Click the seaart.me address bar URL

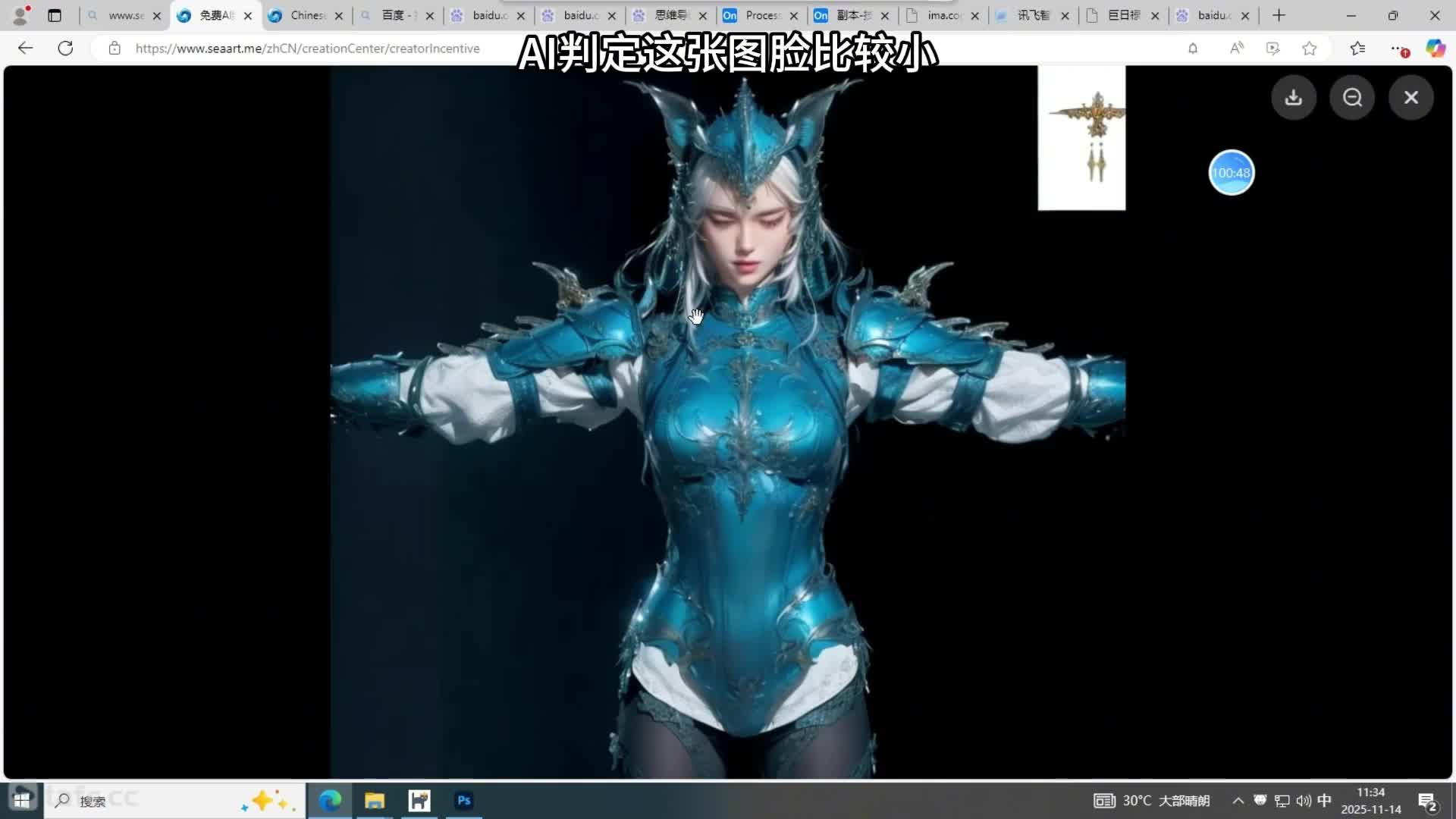(307, 49)
